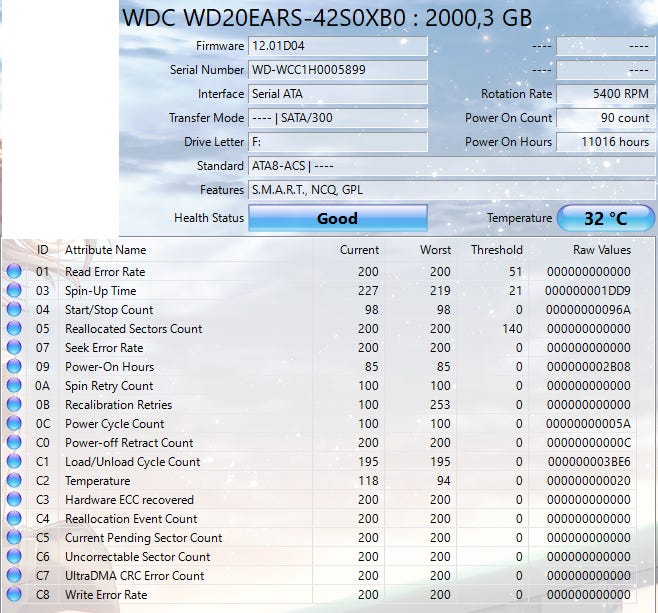Screen dimensions: 658x613
Task: Click status icon for Start/Stop Count
Action: [x=14, y=309]
